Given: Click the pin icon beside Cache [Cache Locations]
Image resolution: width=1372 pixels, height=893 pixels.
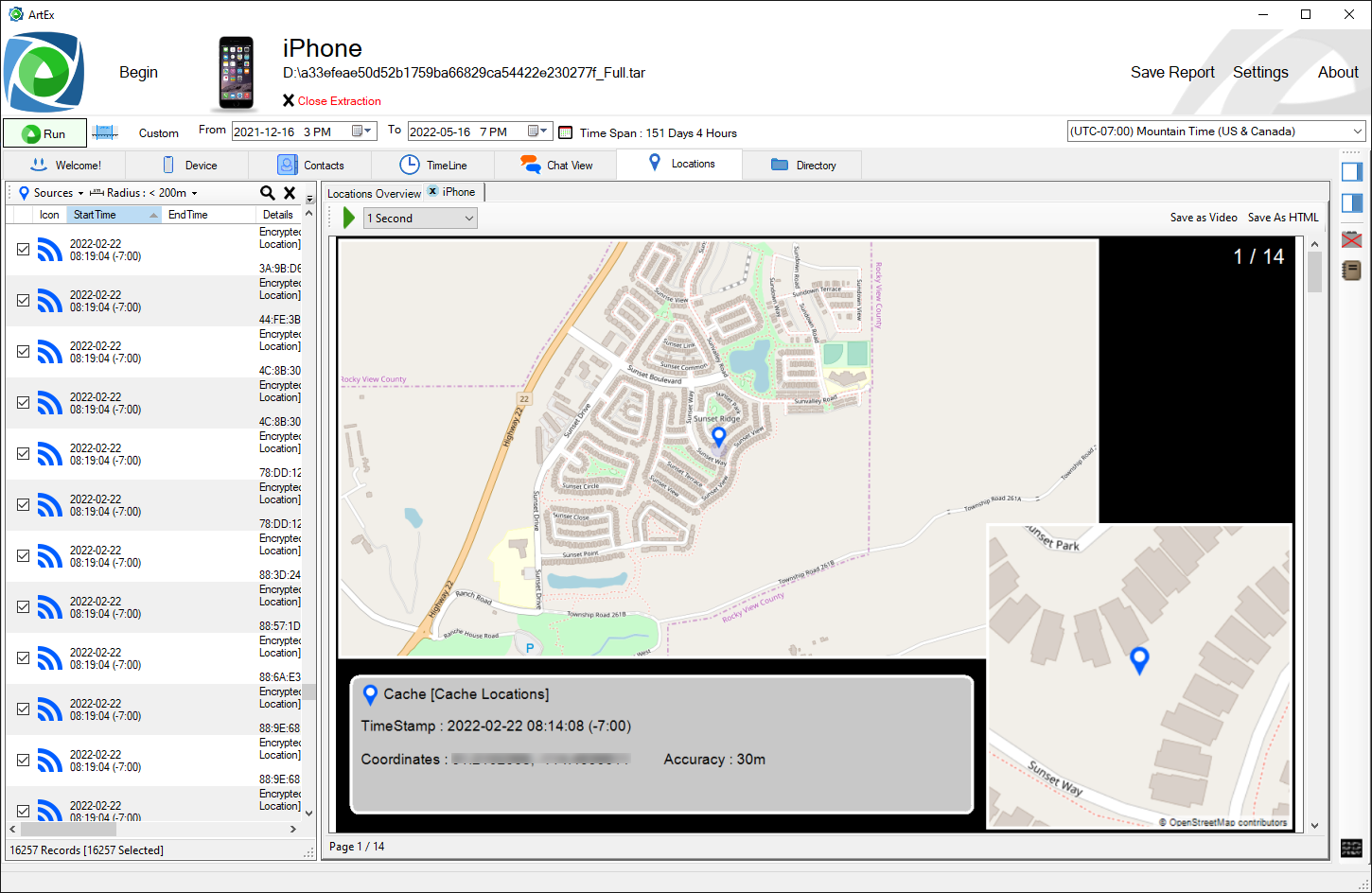Looking at the screenshot, I should (x=370, y=695).
